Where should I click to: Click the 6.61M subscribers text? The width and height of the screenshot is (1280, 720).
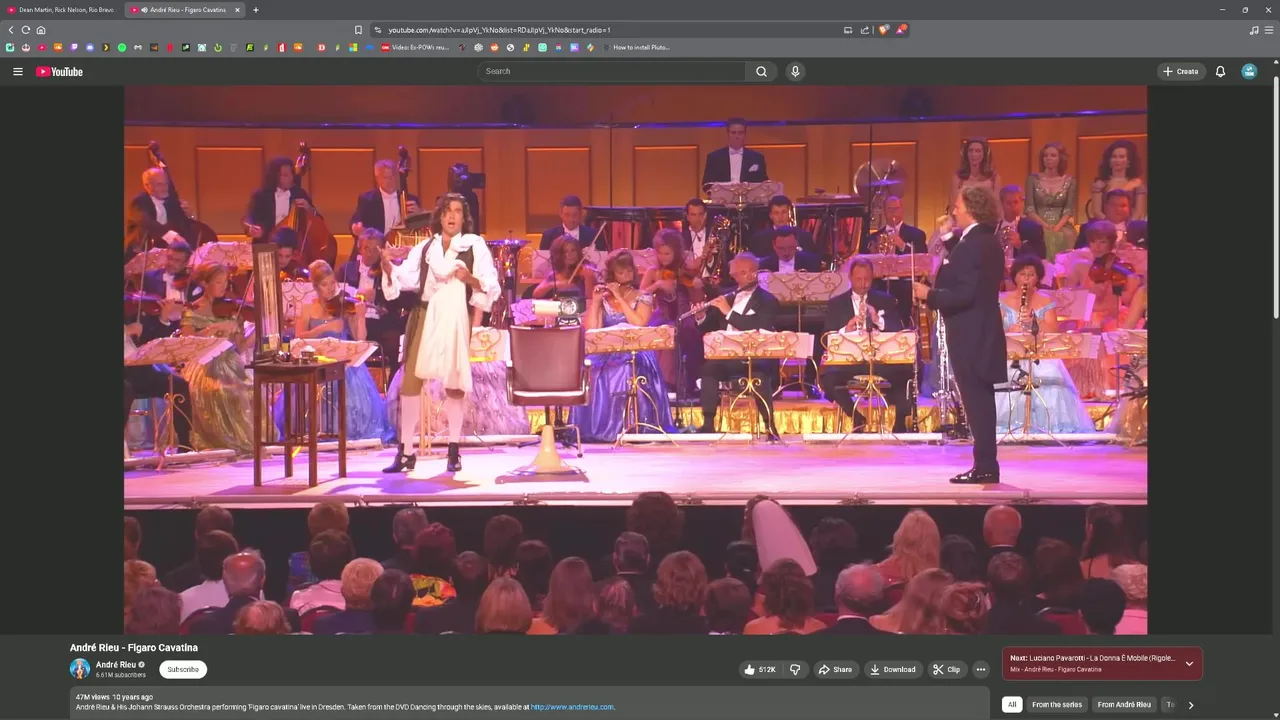pos(120,675)
